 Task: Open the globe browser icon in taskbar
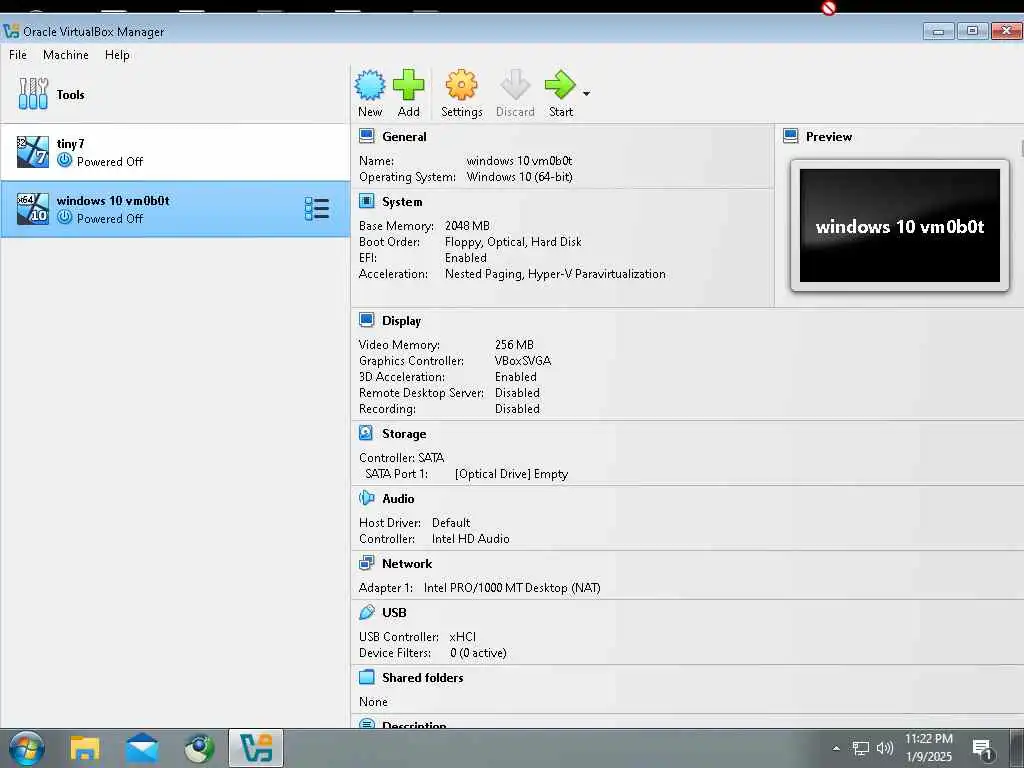(x=199, y=748)
